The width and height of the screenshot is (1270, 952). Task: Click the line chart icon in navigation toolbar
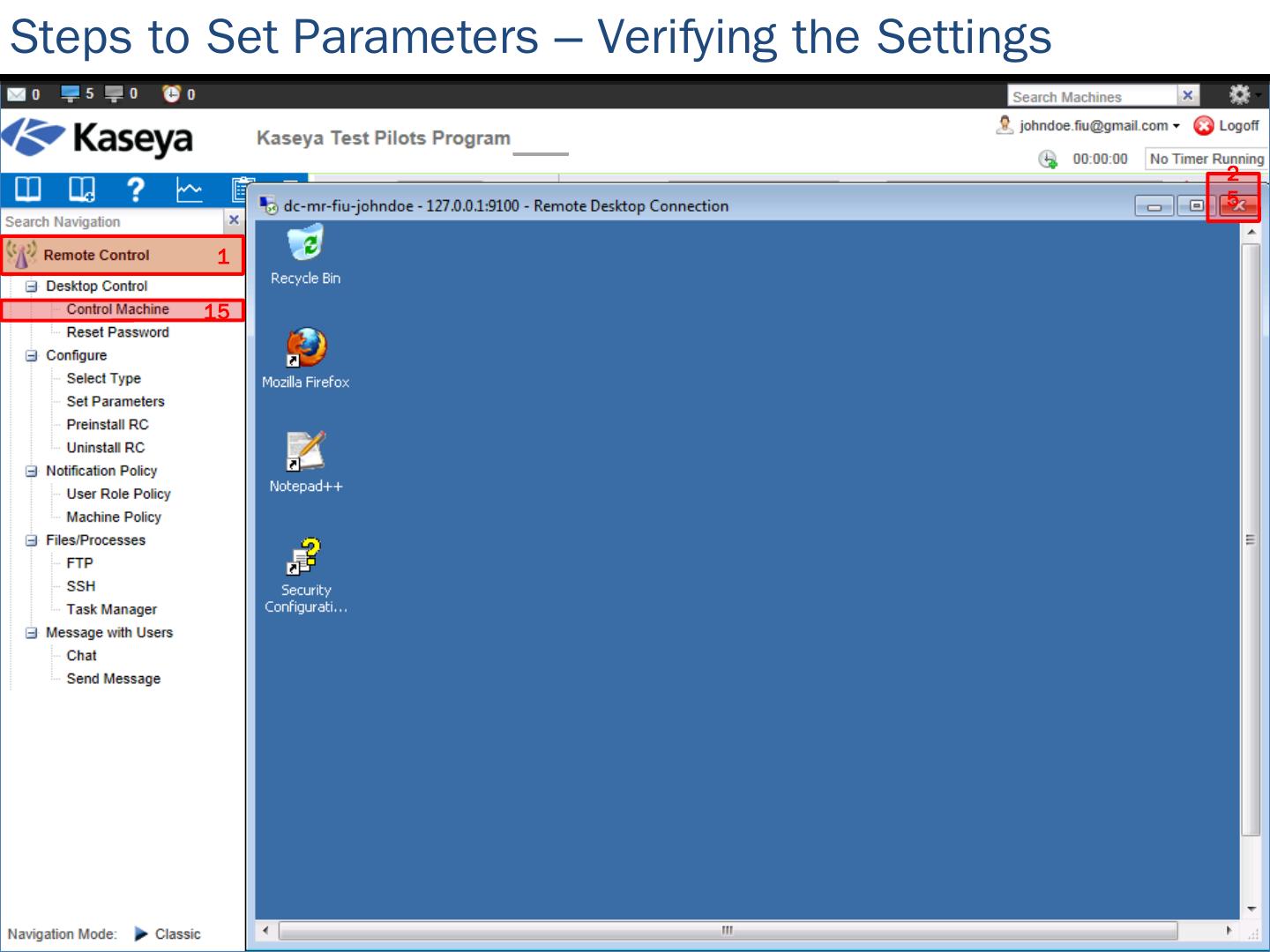pos(190,189)
